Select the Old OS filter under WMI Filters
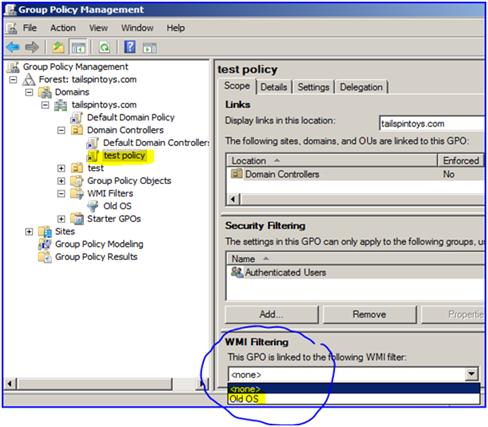 click(x=117, y=206)
